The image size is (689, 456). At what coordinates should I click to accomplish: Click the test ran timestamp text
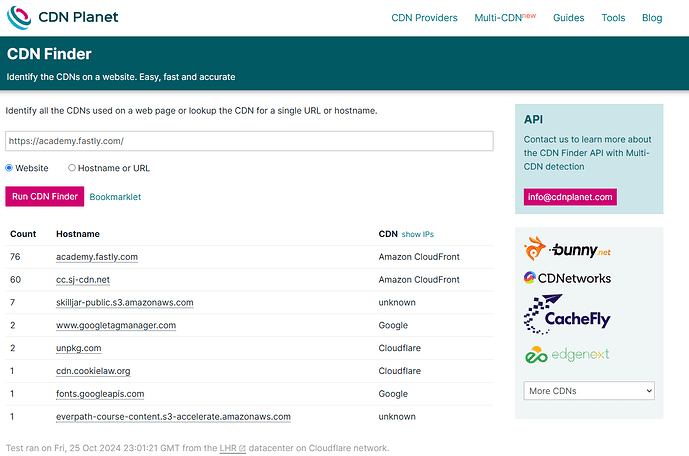coord(197,448)
